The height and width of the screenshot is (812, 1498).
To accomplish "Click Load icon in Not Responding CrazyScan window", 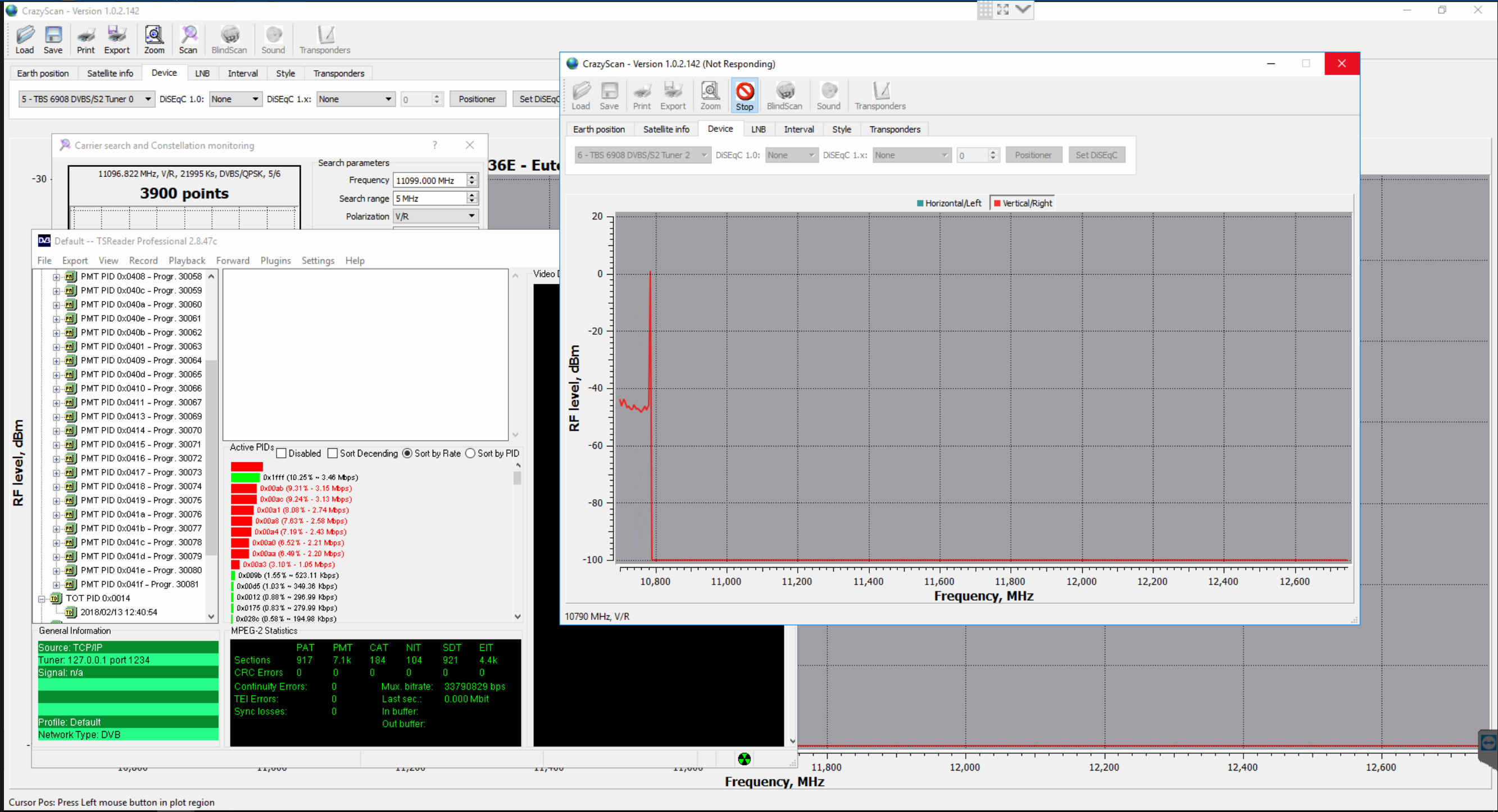I will tap(580, 96).
